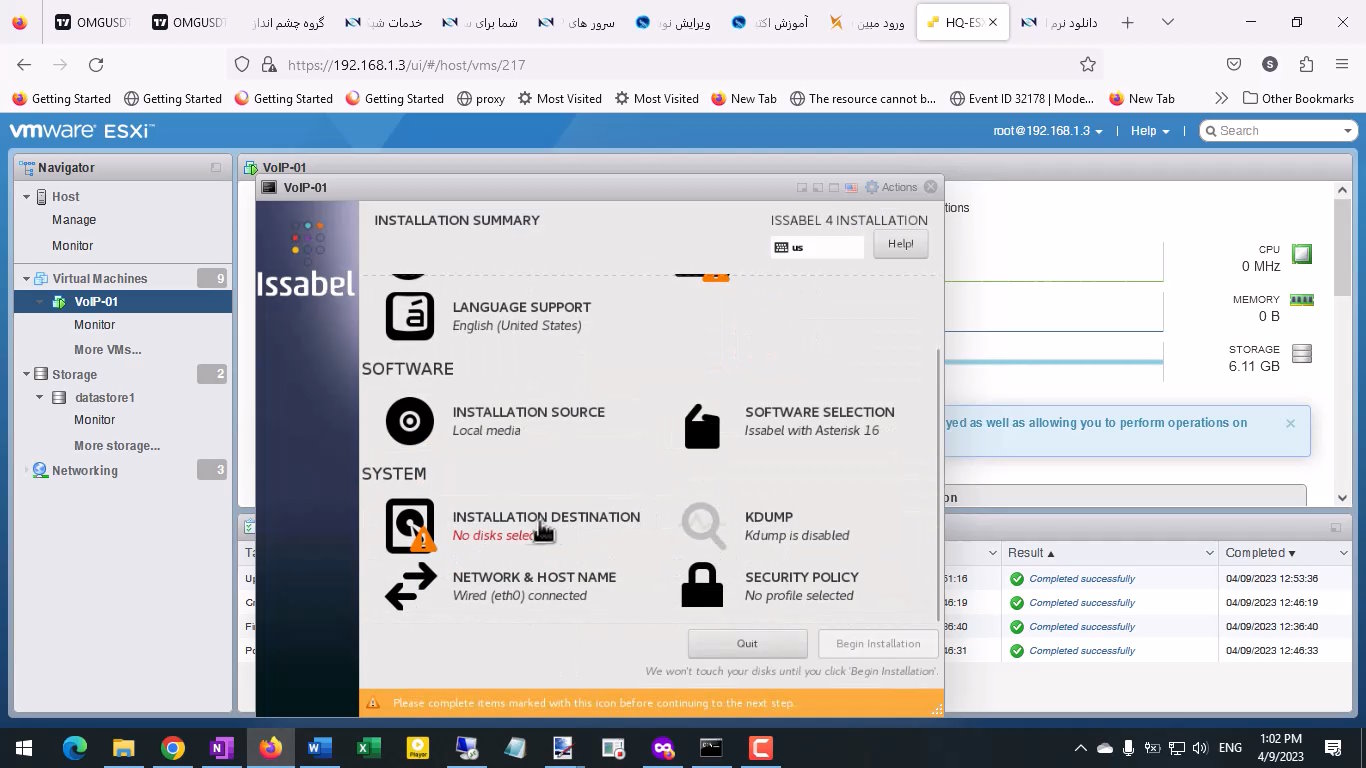Open OneNote from taskbar
Viewport: 1366px width, 768px height.
(x=221, y=748)
